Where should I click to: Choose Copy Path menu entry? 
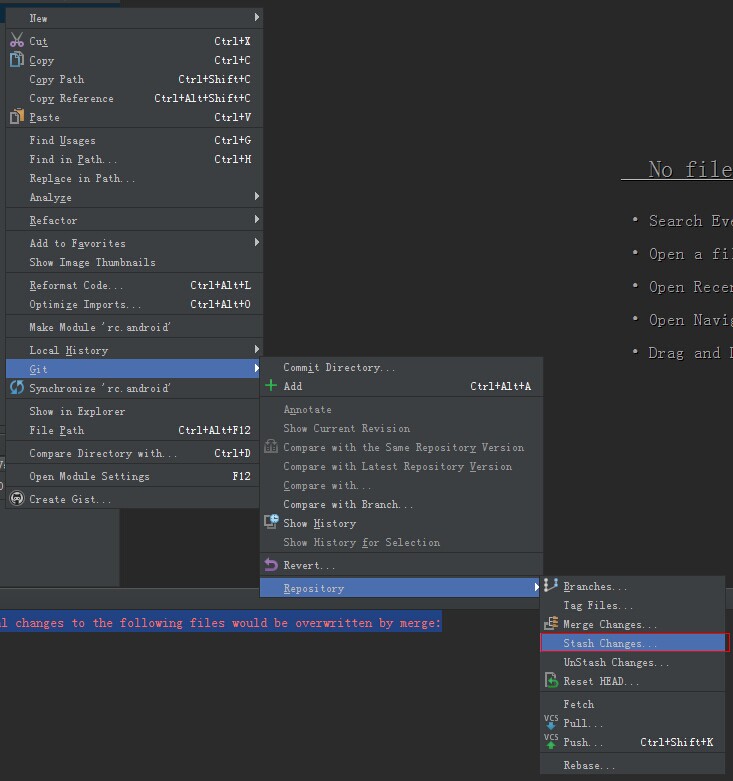click(134, 79)
